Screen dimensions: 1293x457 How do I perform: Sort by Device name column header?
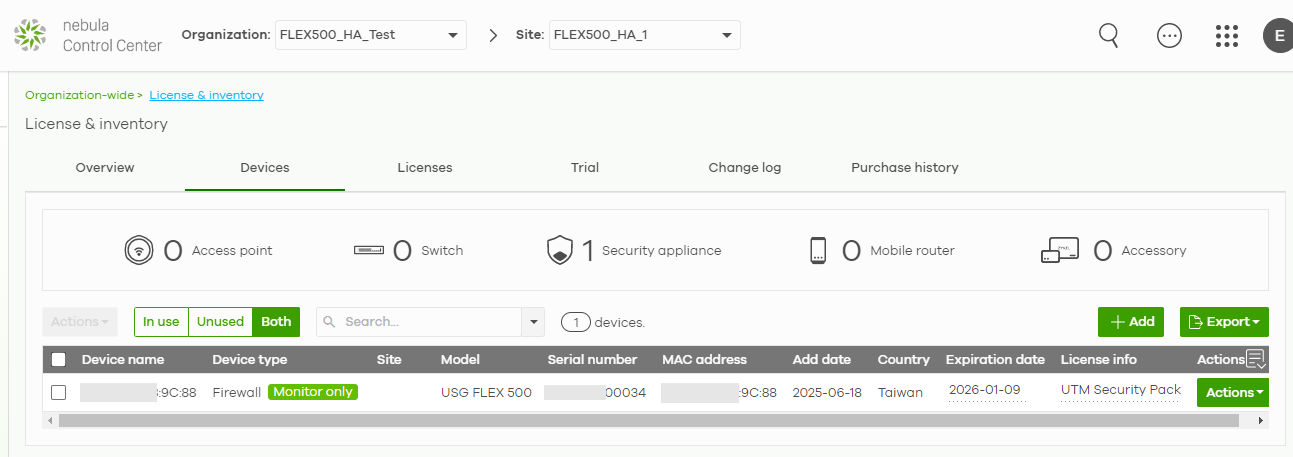pyautogui.click(x=123, y=359)
